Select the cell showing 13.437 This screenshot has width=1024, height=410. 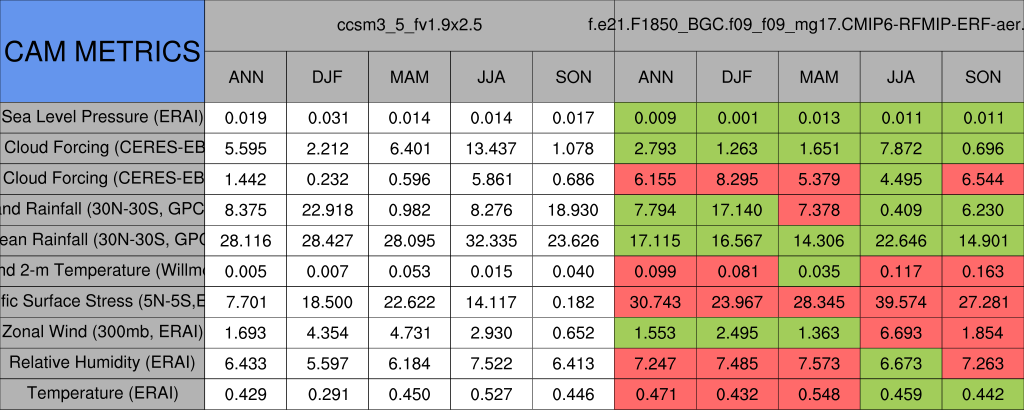tap(492, 147)
